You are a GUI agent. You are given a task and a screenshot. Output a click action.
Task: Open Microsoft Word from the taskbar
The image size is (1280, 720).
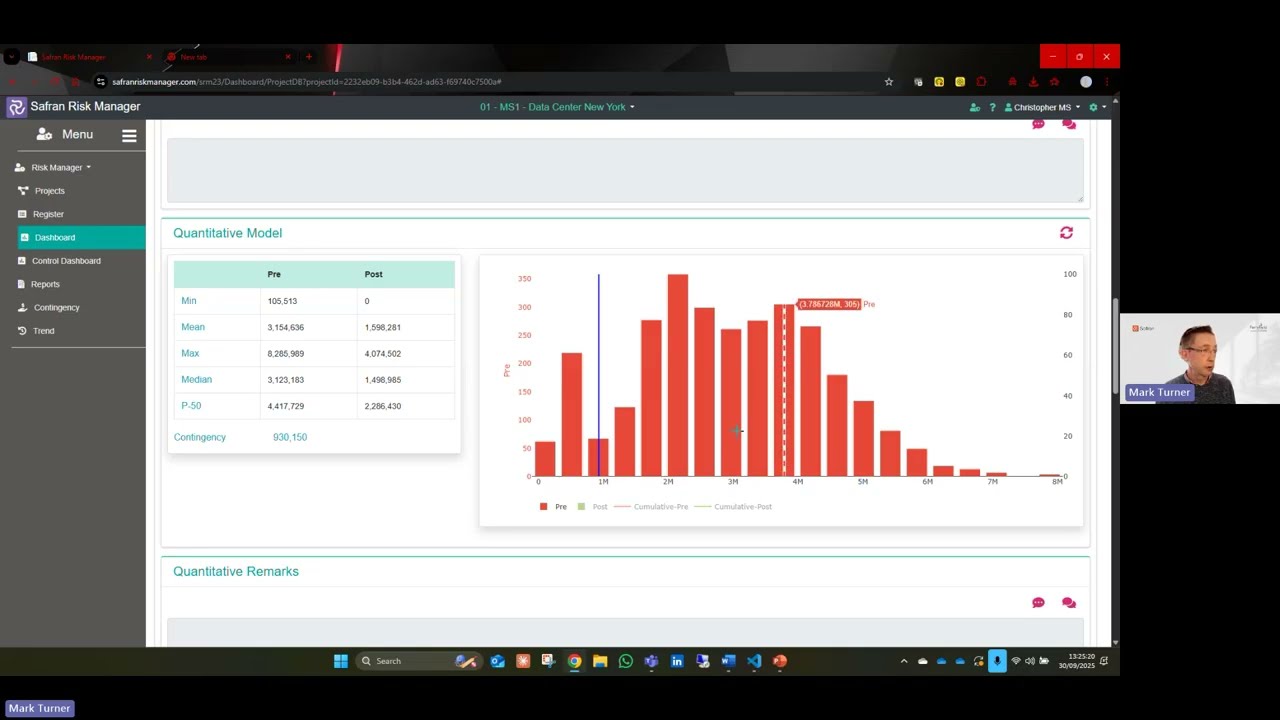pos(728,661)
